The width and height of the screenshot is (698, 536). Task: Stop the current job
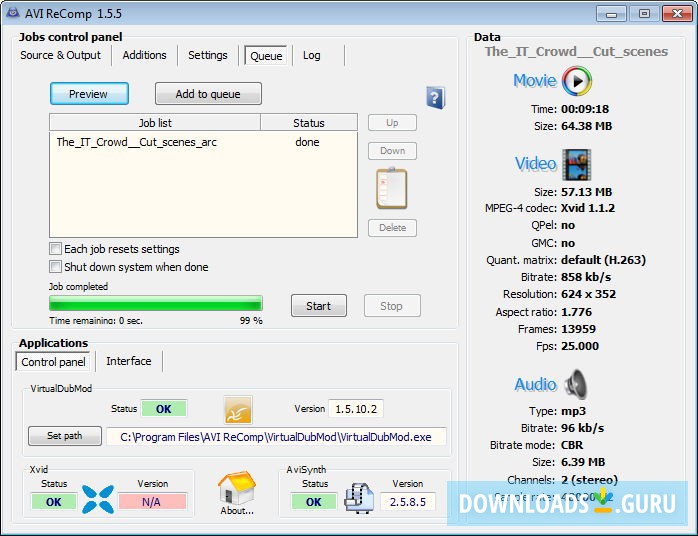pos(392,306)
